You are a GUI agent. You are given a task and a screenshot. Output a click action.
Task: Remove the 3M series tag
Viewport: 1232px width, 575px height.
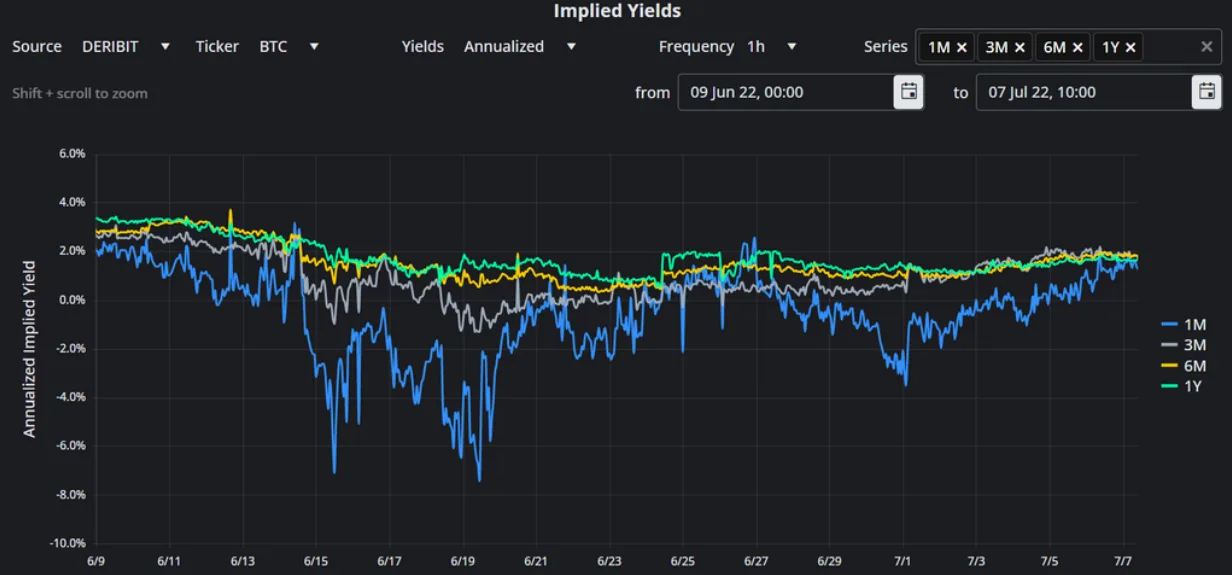[x=1020, y=47]
